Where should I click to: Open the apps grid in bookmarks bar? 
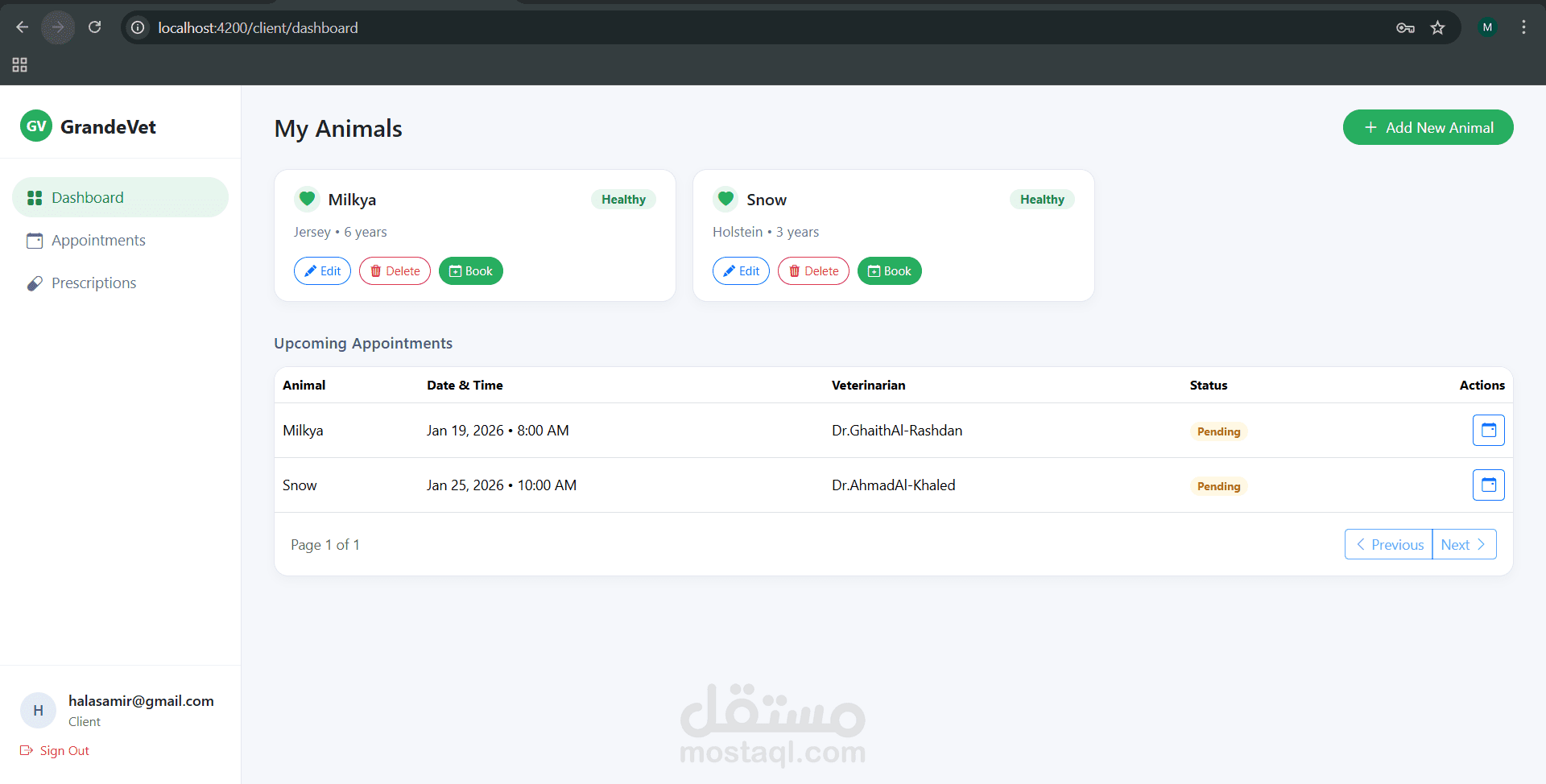click(20, 65)
